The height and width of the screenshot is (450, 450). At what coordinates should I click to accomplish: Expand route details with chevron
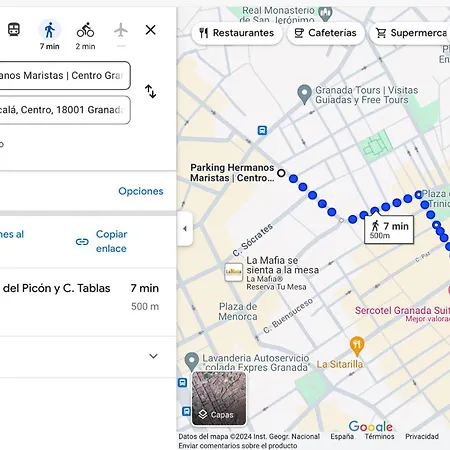pos(153,356)
